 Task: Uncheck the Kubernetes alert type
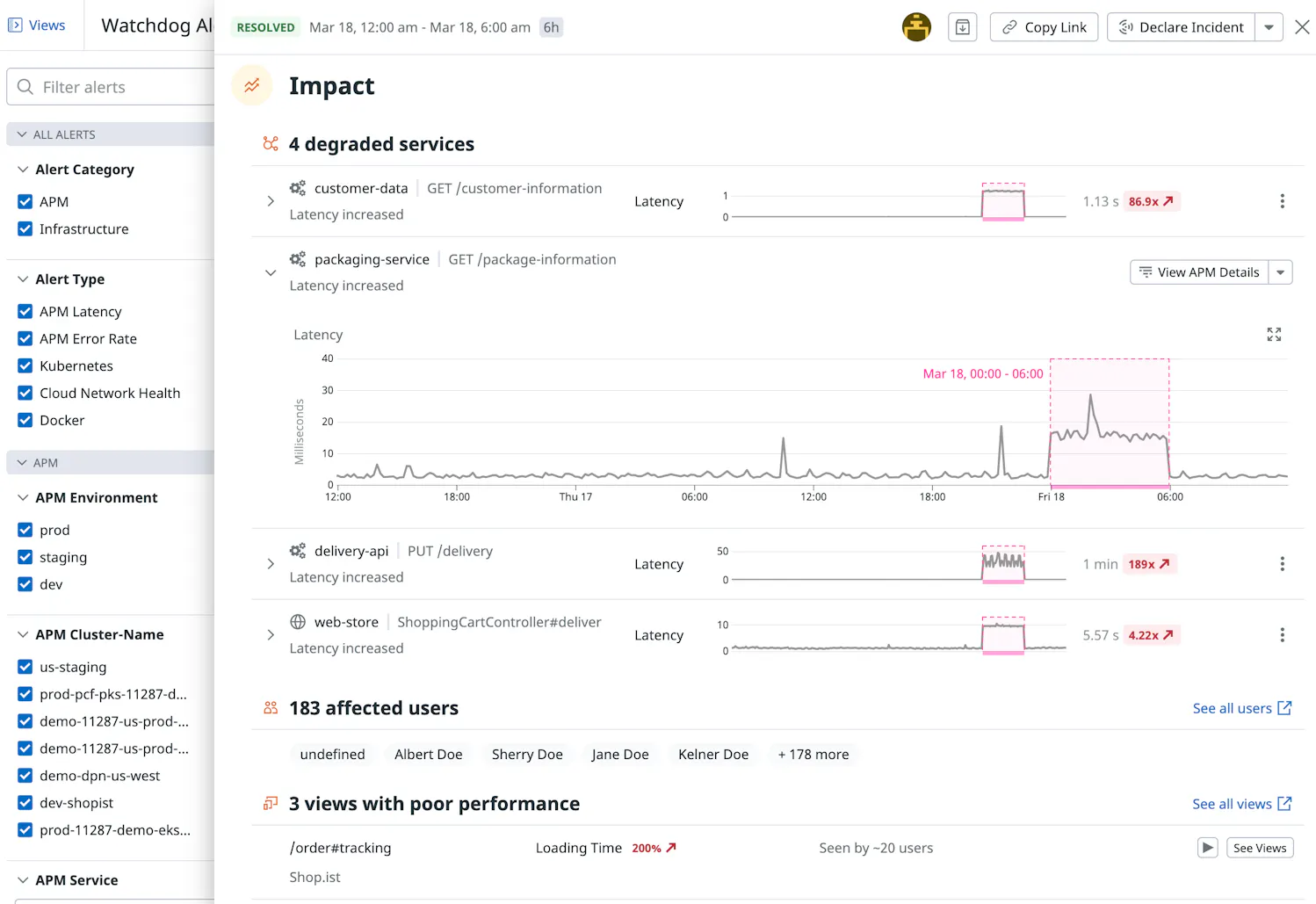tap(25, 365)
